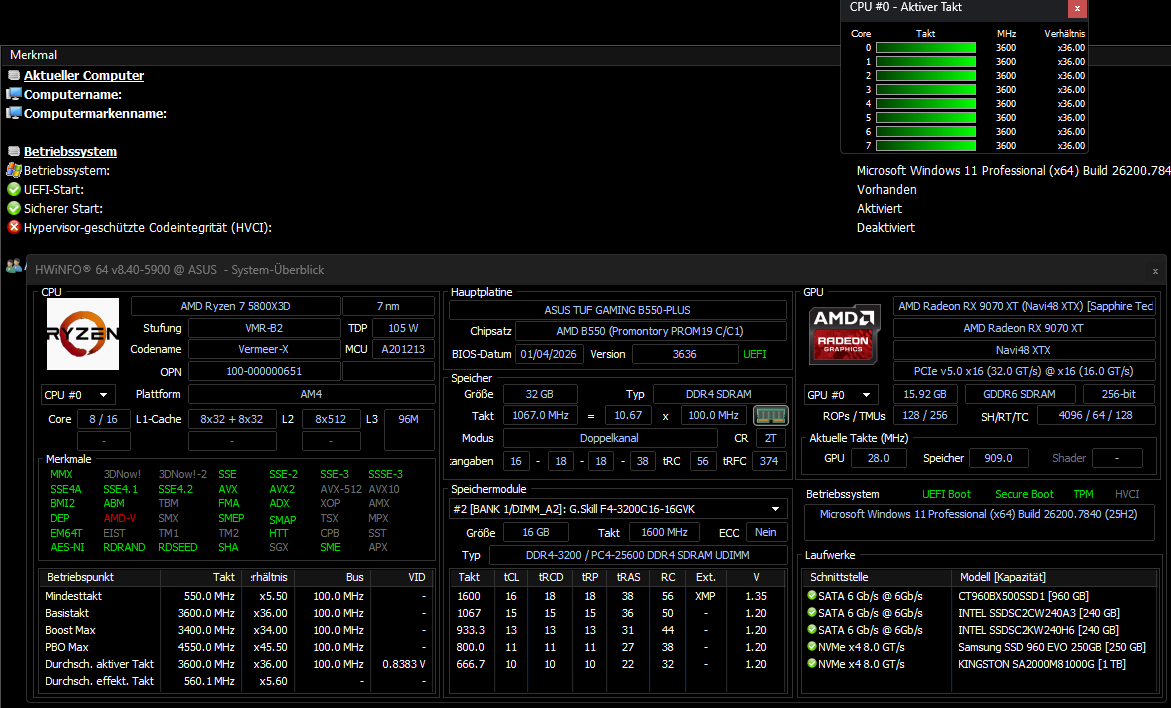Click the PBO Max row

[236, 647]
